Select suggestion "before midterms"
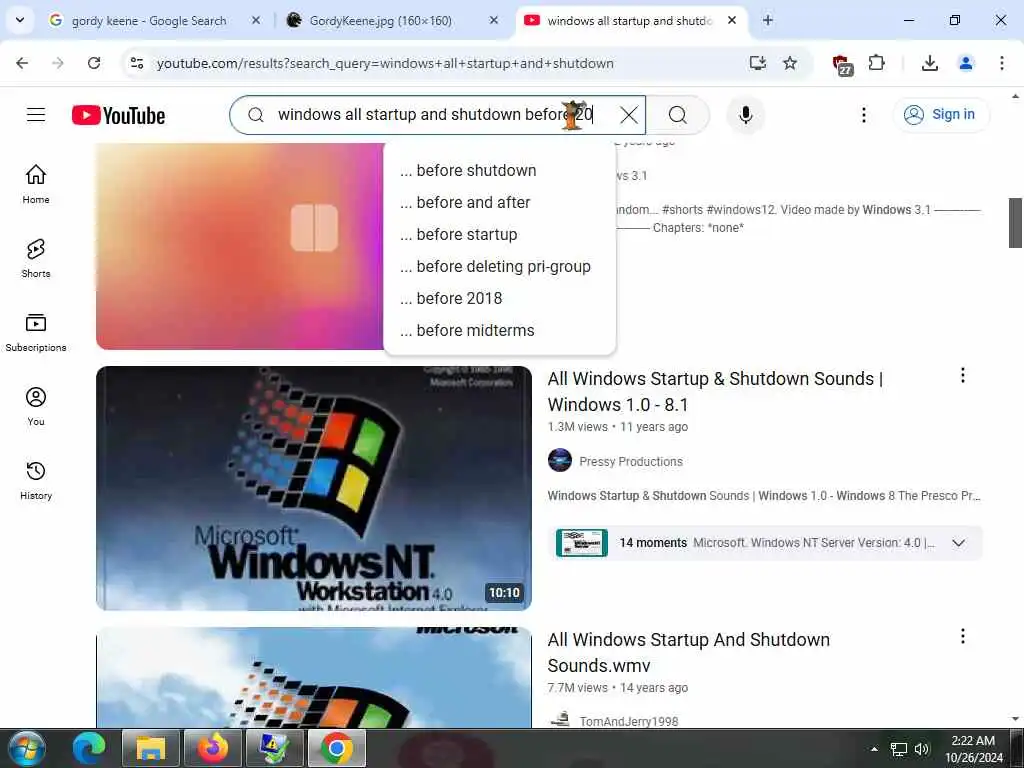This screenshot has height=768, width=1024. tap(500, 330)
